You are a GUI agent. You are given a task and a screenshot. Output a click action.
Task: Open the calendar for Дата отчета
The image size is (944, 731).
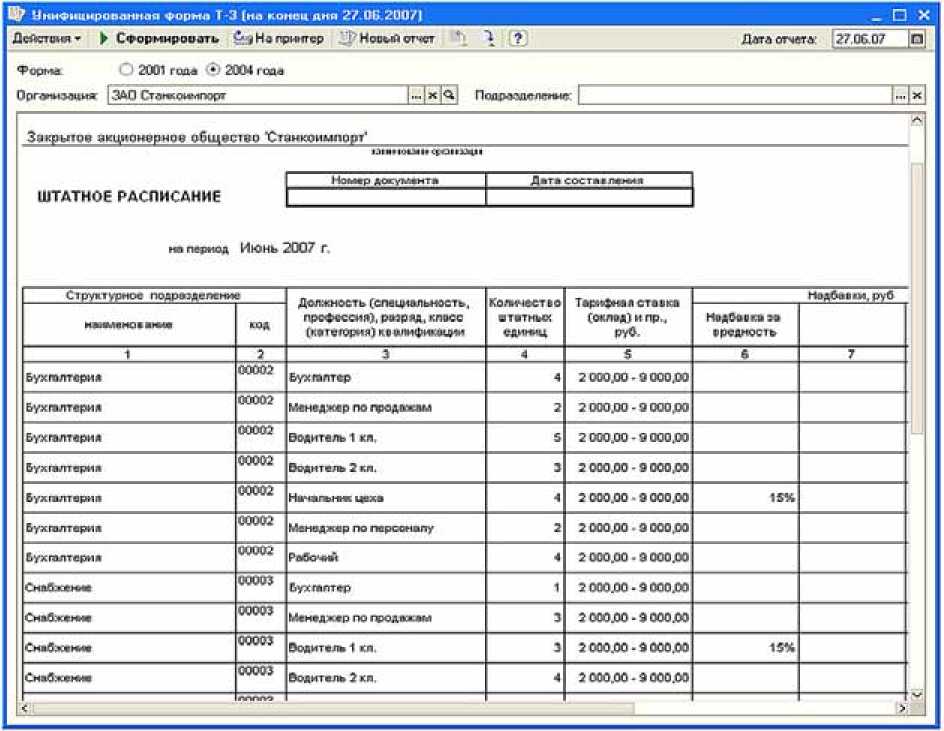tap(916, 39)
